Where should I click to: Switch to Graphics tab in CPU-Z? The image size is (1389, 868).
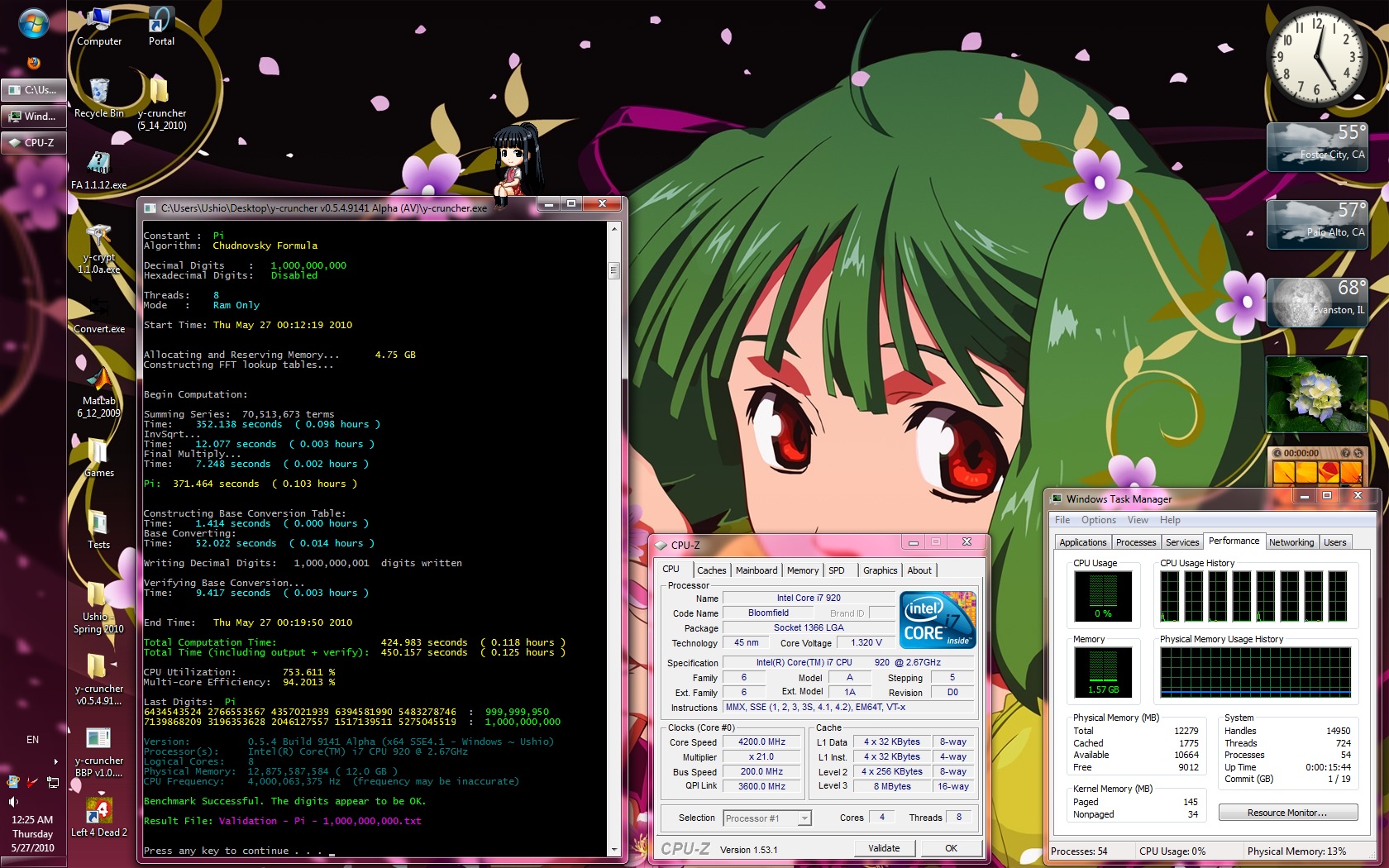(880, 570)
